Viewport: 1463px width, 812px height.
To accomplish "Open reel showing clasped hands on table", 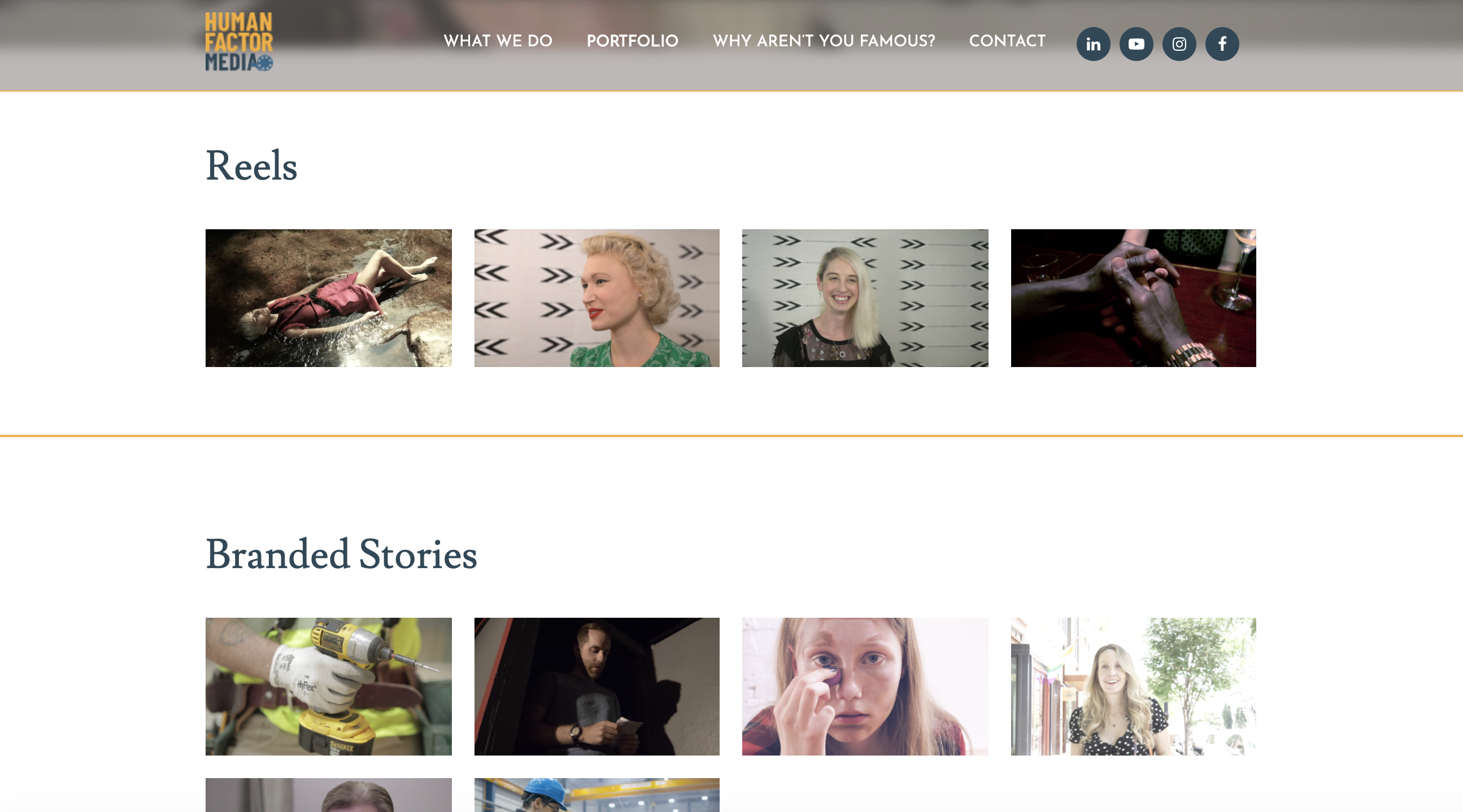I will click(x=1133, y=298).
